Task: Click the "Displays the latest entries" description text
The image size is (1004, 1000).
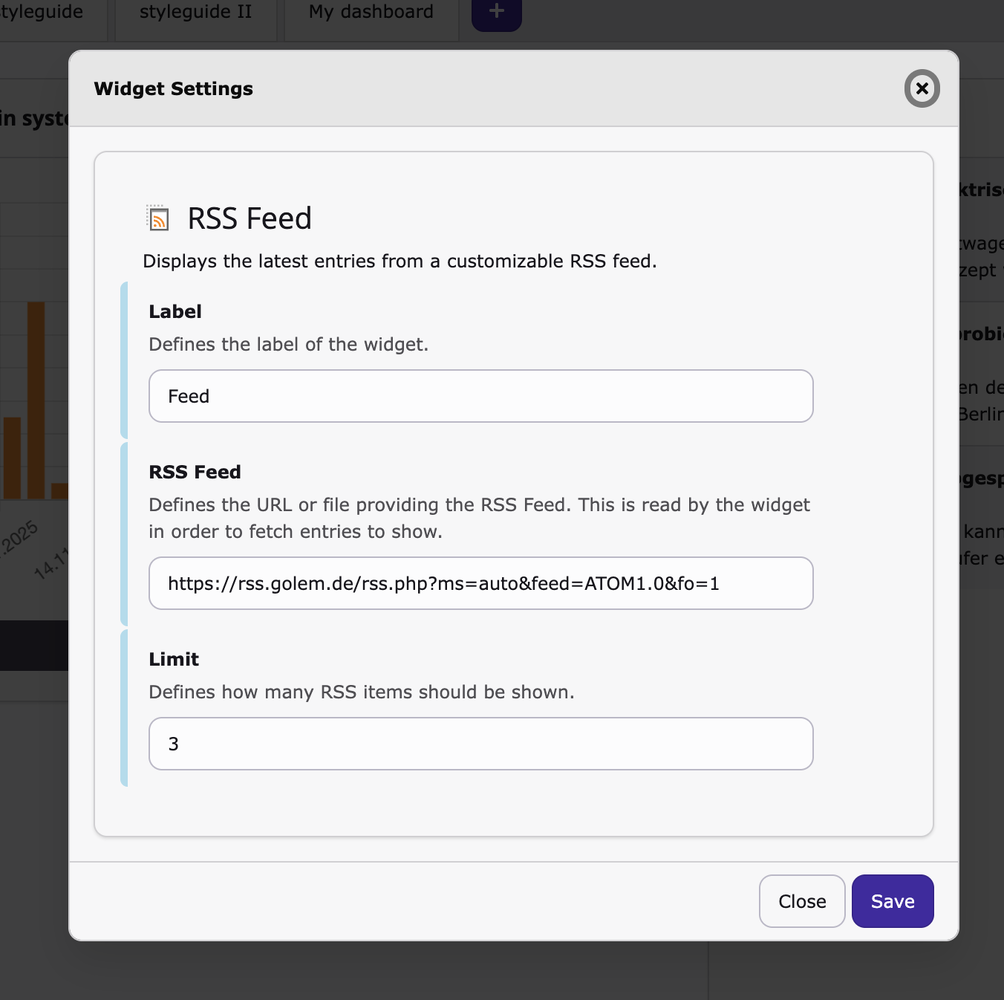Action: 399,262
